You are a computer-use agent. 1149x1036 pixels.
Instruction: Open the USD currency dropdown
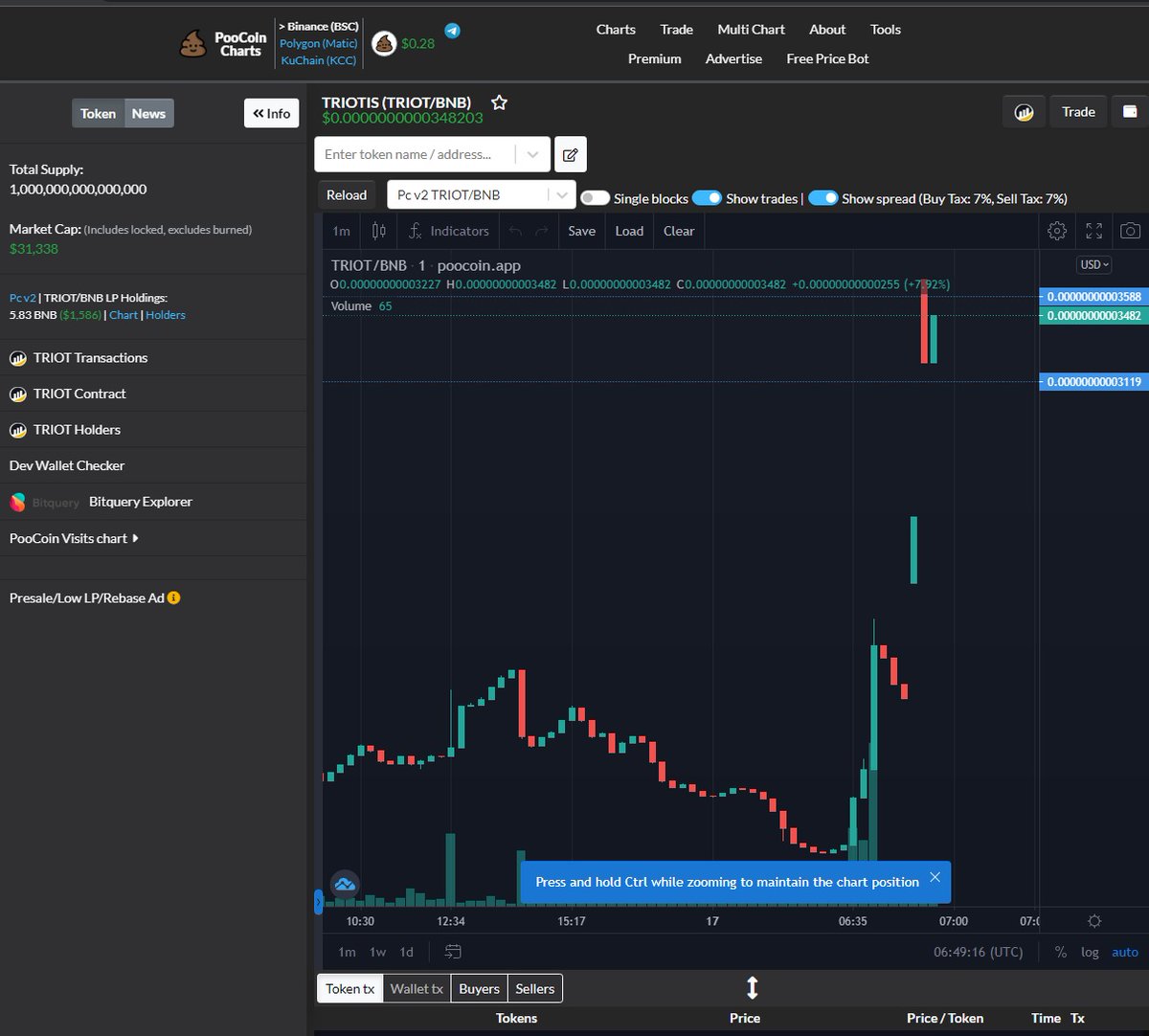(x=1093, y=264)
